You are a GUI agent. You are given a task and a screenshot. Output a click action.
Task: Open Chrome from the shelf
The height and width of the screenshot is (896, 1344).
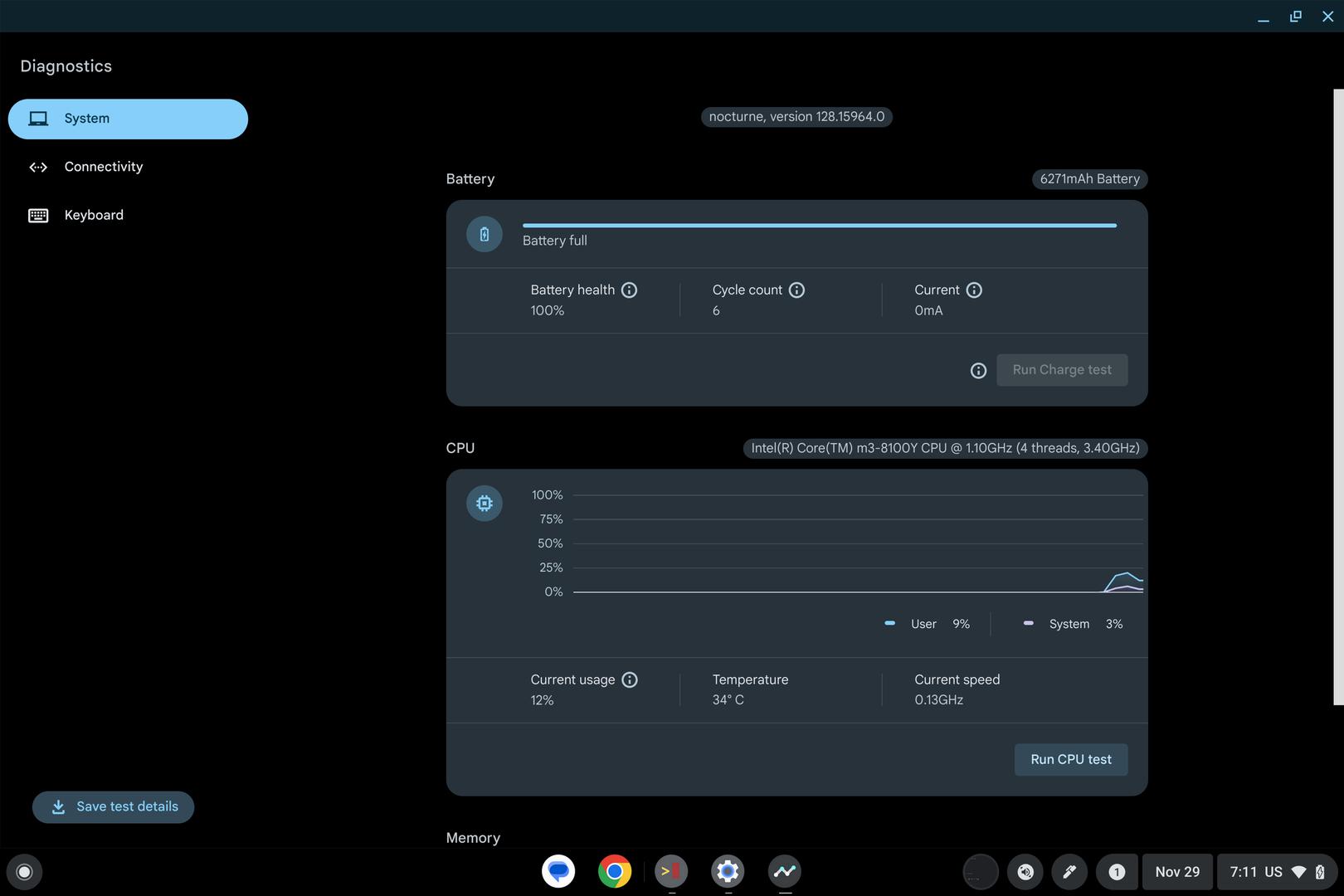[x=615, y=871]
